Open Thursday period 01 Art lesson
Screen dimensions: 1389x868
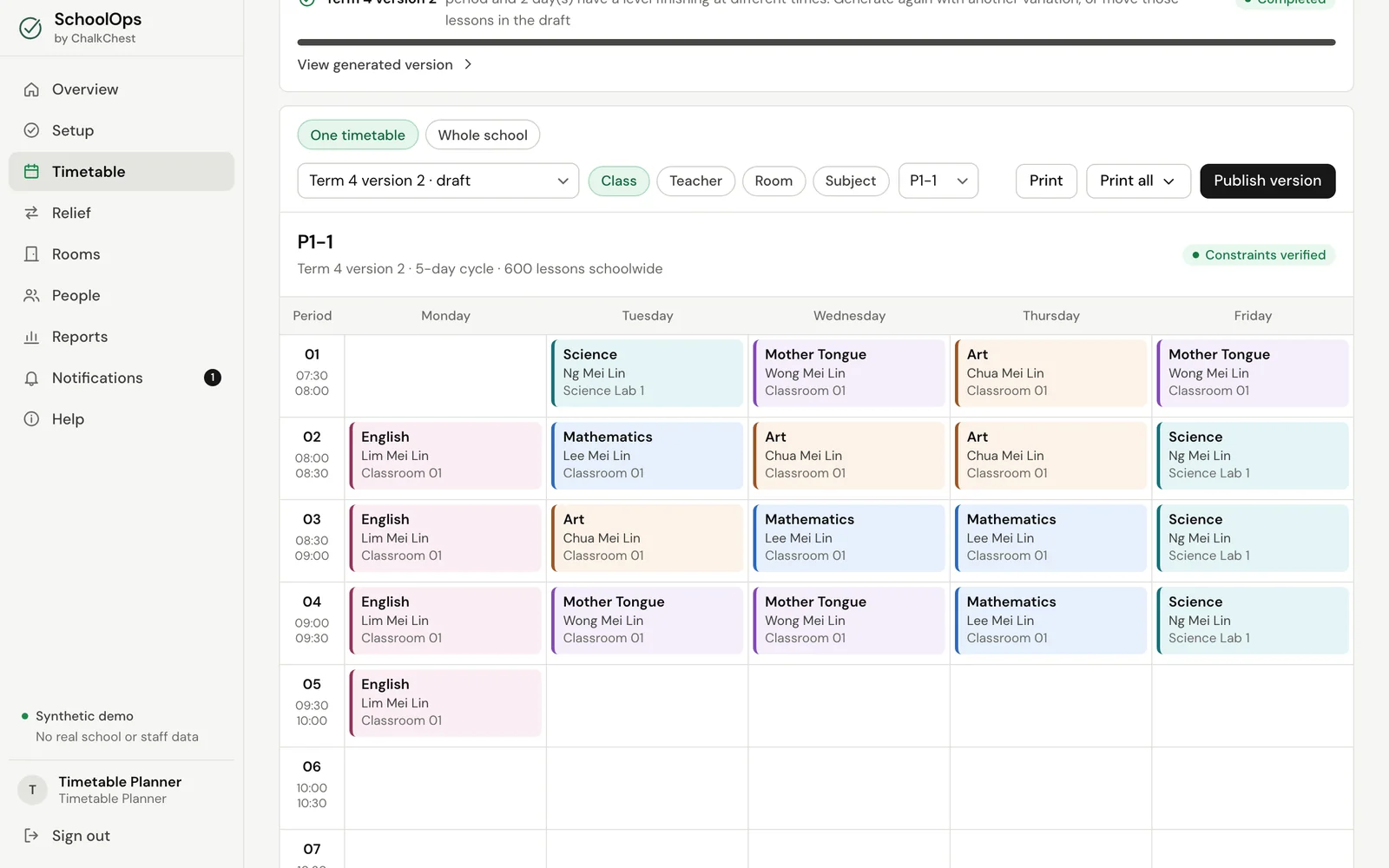pyautogui.click(x=1050, y=372)
